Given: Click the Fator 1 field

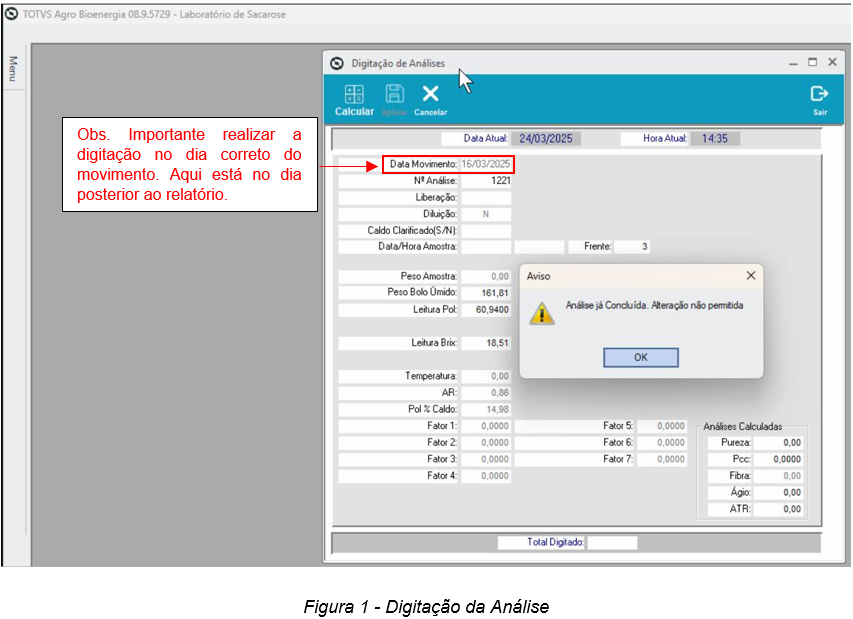Looking at the screenshot, I should [x=486, y=426].
